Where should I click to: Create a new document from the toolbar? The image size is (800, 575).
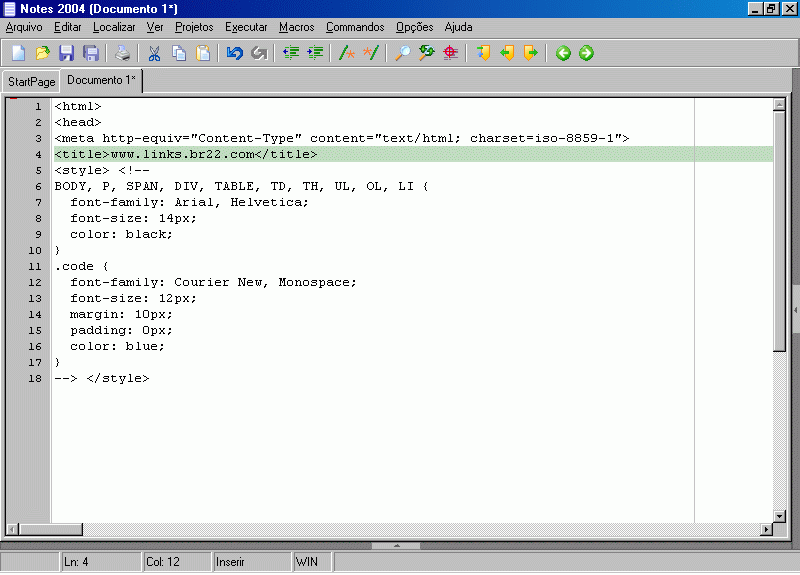(x=18, y=53)
